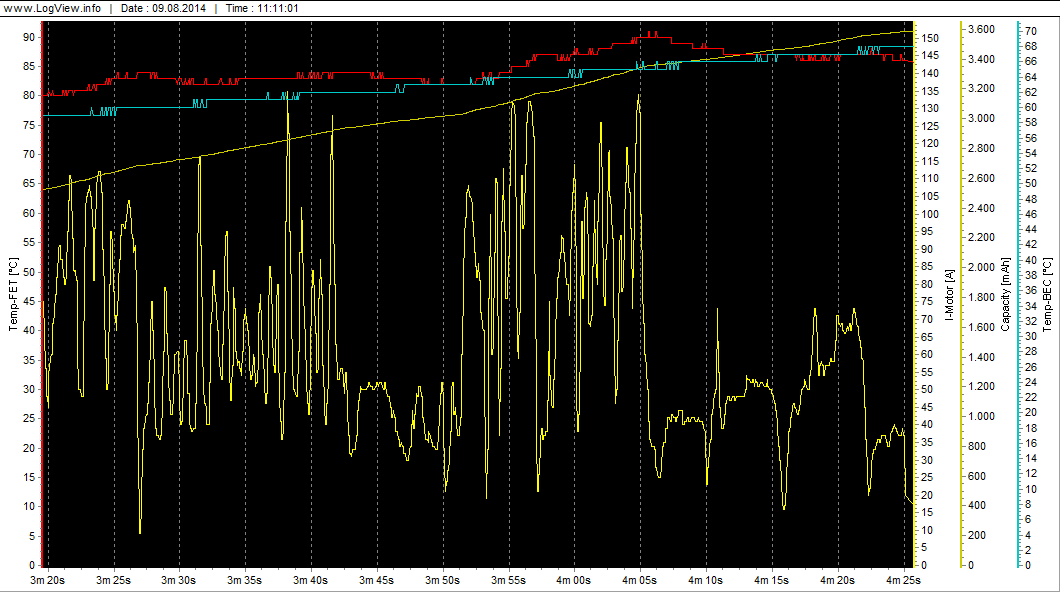Click the 125 tick on I-Motor axis

point(930,126)
